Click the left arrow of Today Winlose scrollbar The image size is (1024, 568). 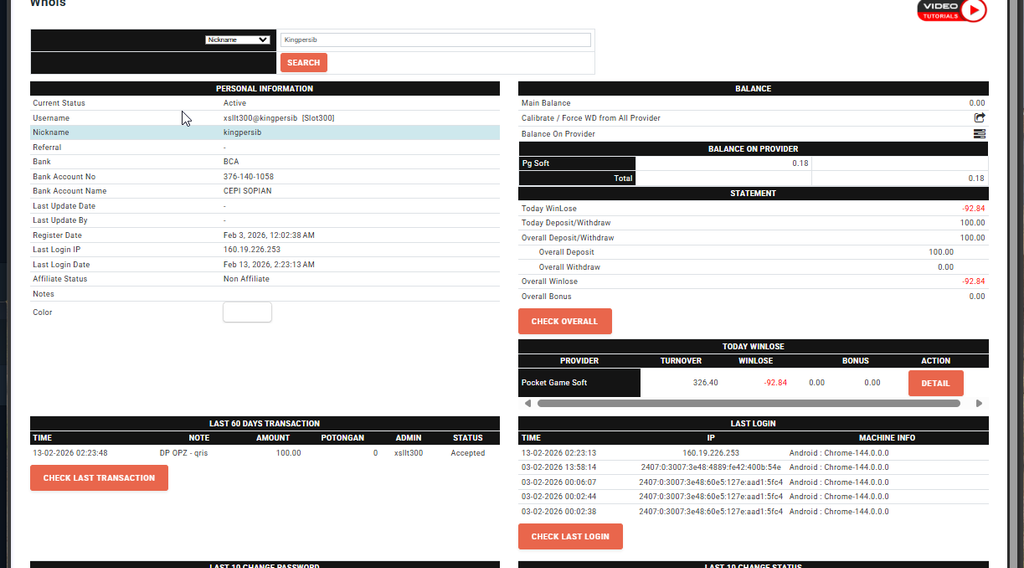coord(528,403)
